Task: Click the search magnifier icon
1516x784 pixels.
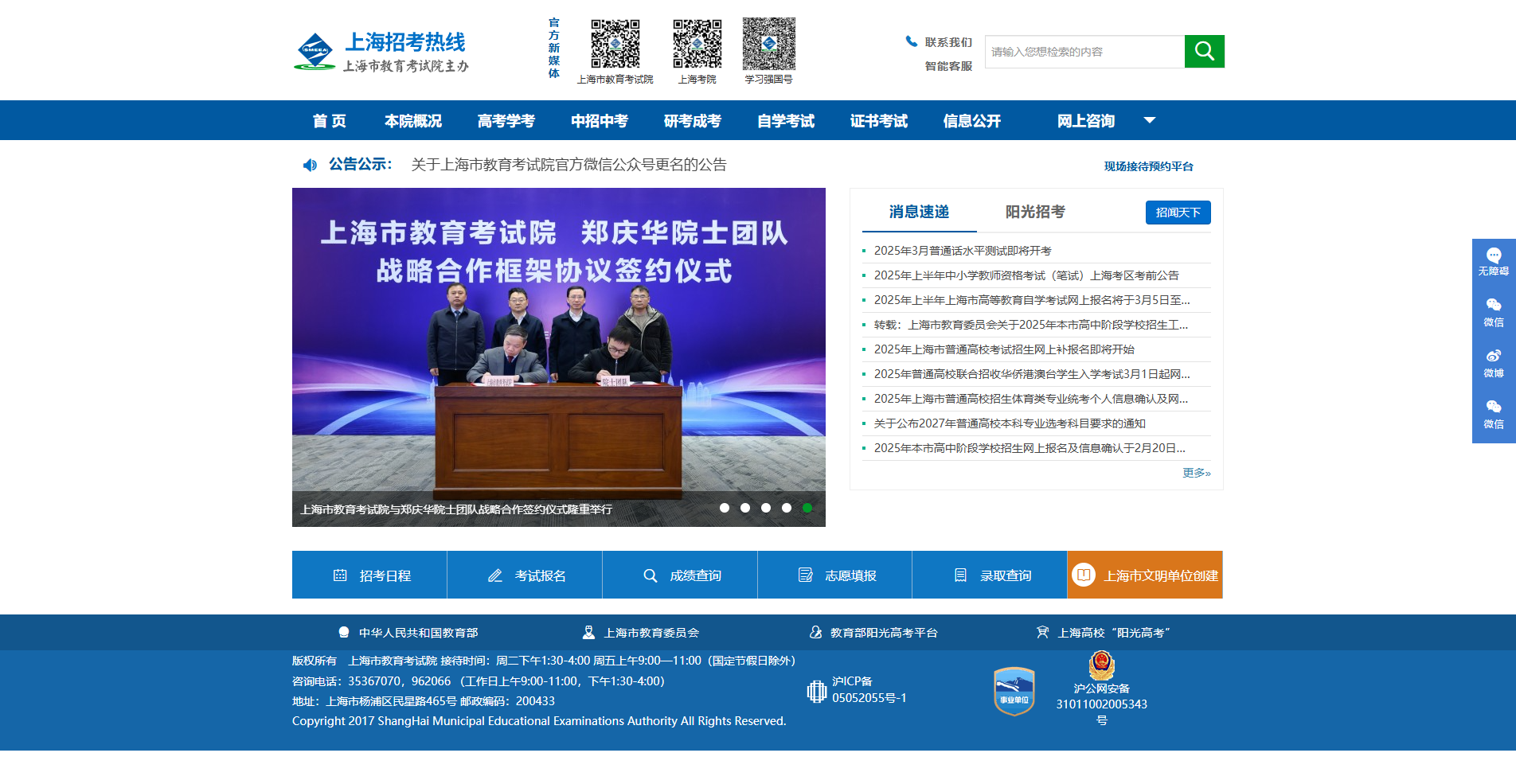Action: [x=1204, y=51]
